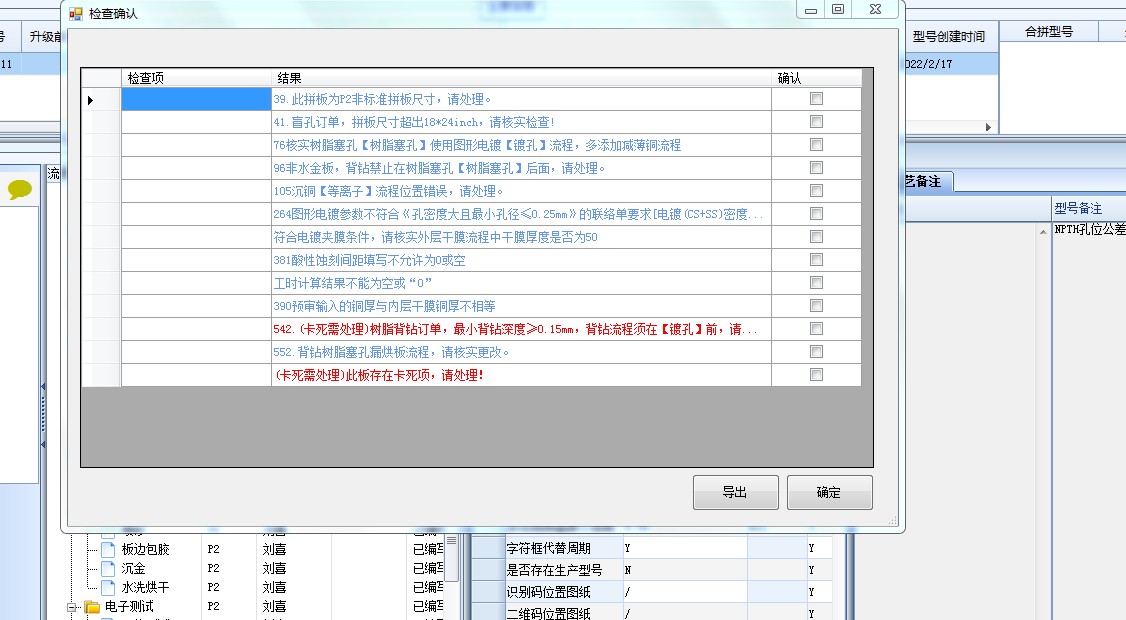This screenshot has height=620, width=1126.
Task: Click result text 381酸性蚀刻间距填写
Action: [369, 261]
